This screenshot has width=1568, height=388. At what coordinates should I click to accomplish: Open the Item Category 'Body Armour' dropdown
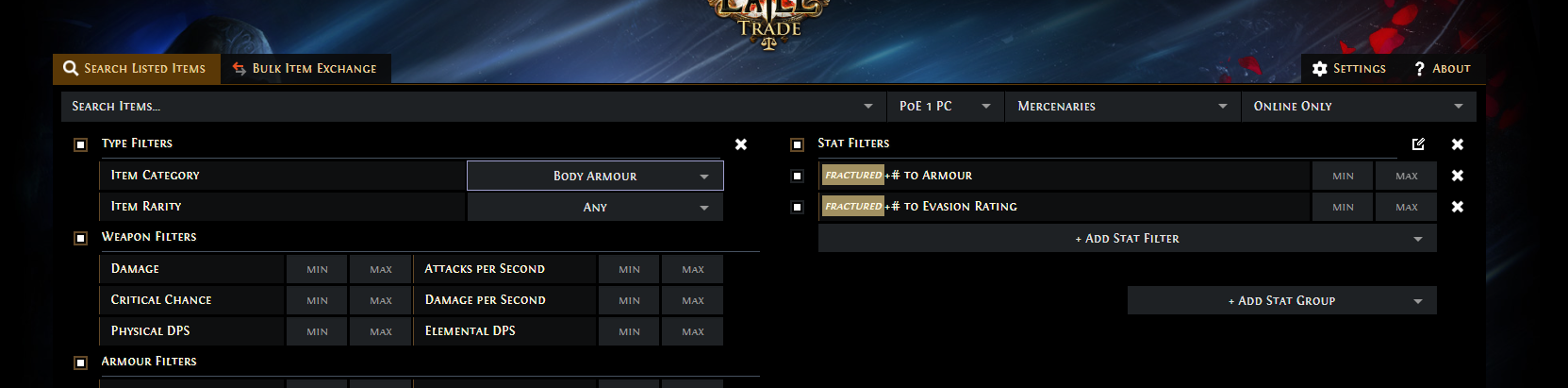tap(595, 176)
